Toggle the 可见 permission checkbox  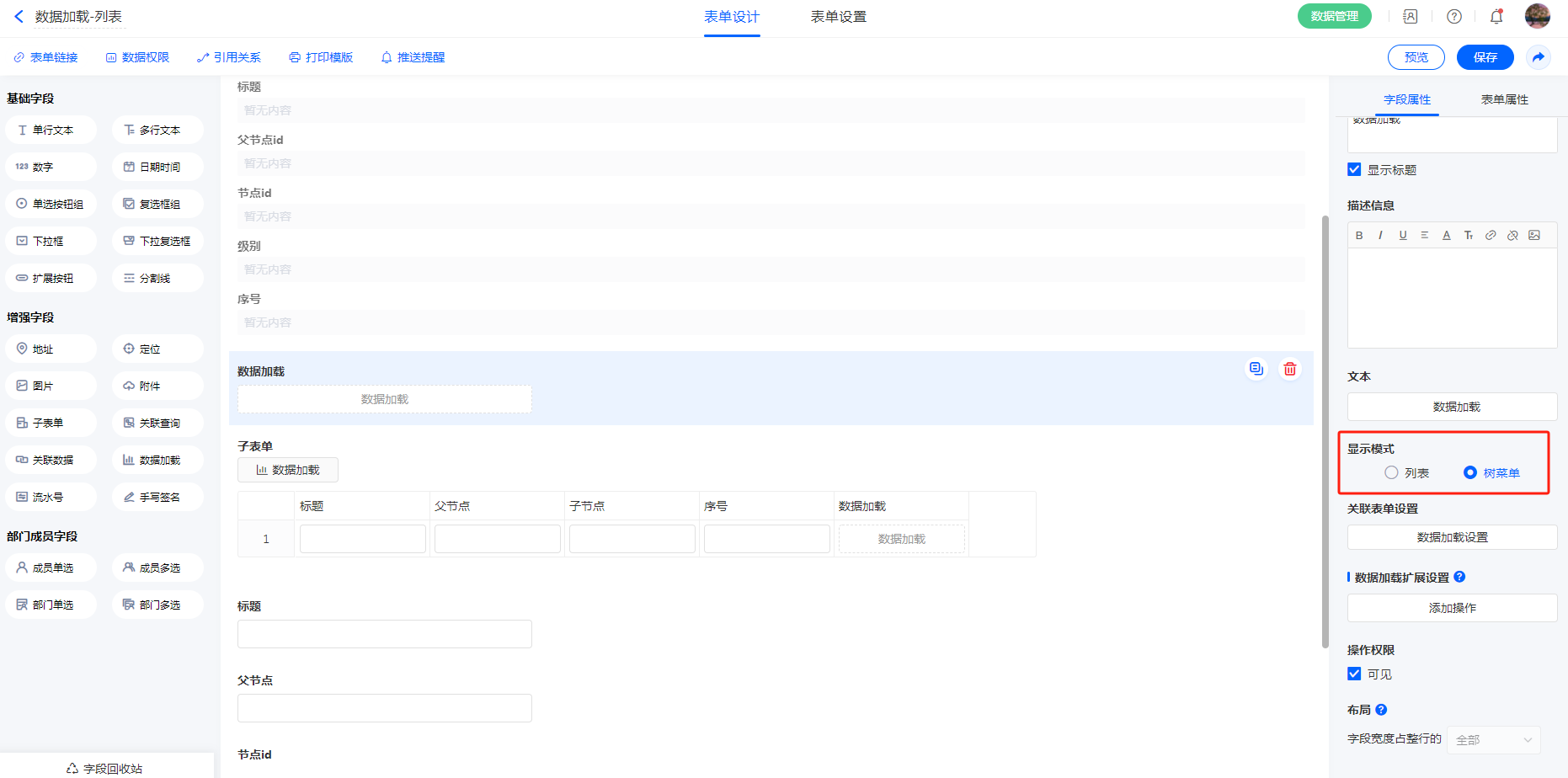tap(1354, 674)
